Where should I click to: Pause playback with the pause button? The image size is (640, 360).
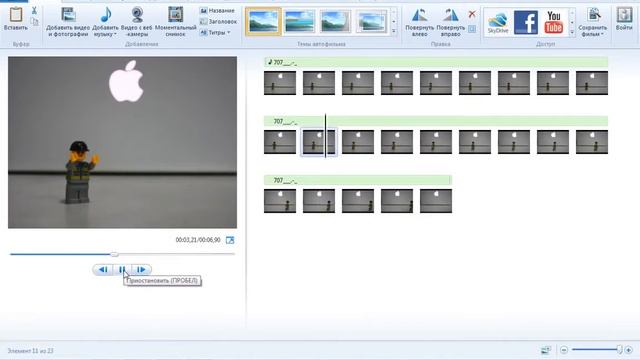122,269
